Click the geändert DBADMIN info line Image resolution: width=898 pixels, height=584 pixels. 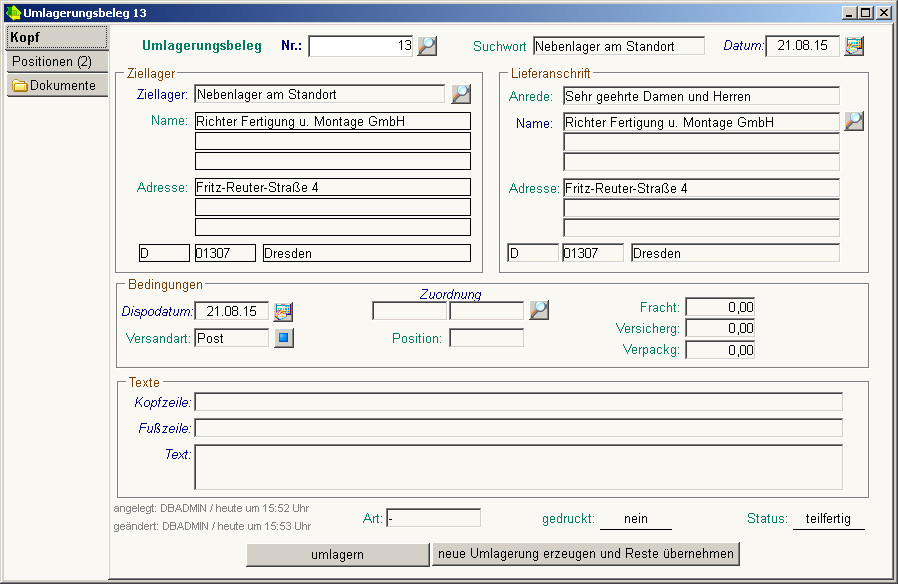(212, 526)
